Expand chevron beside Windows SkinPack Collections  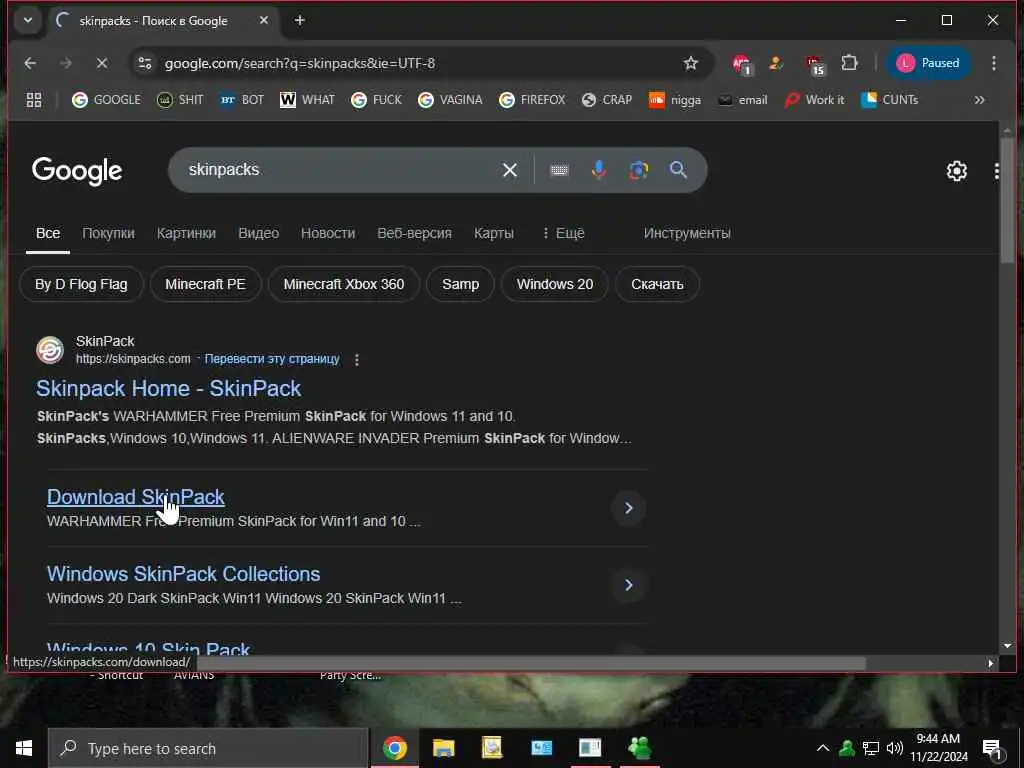tap(628, 584)
